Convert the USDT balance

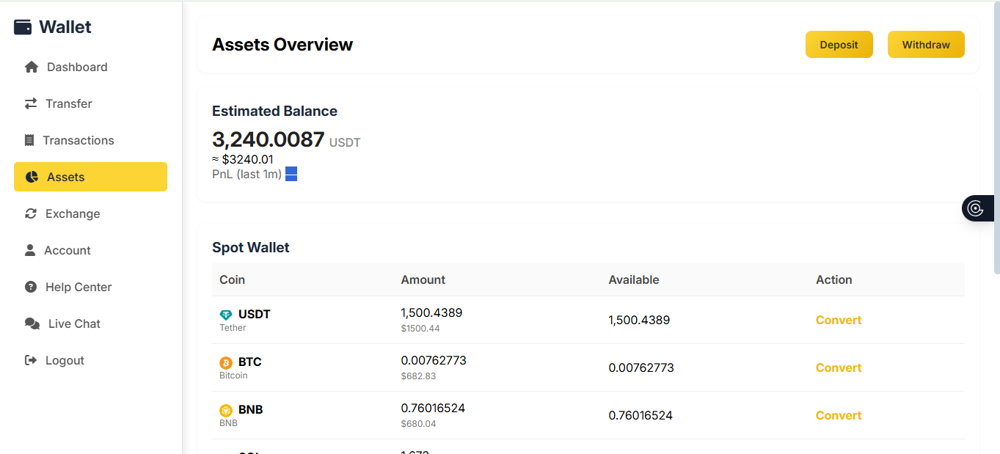pos(838,320)
